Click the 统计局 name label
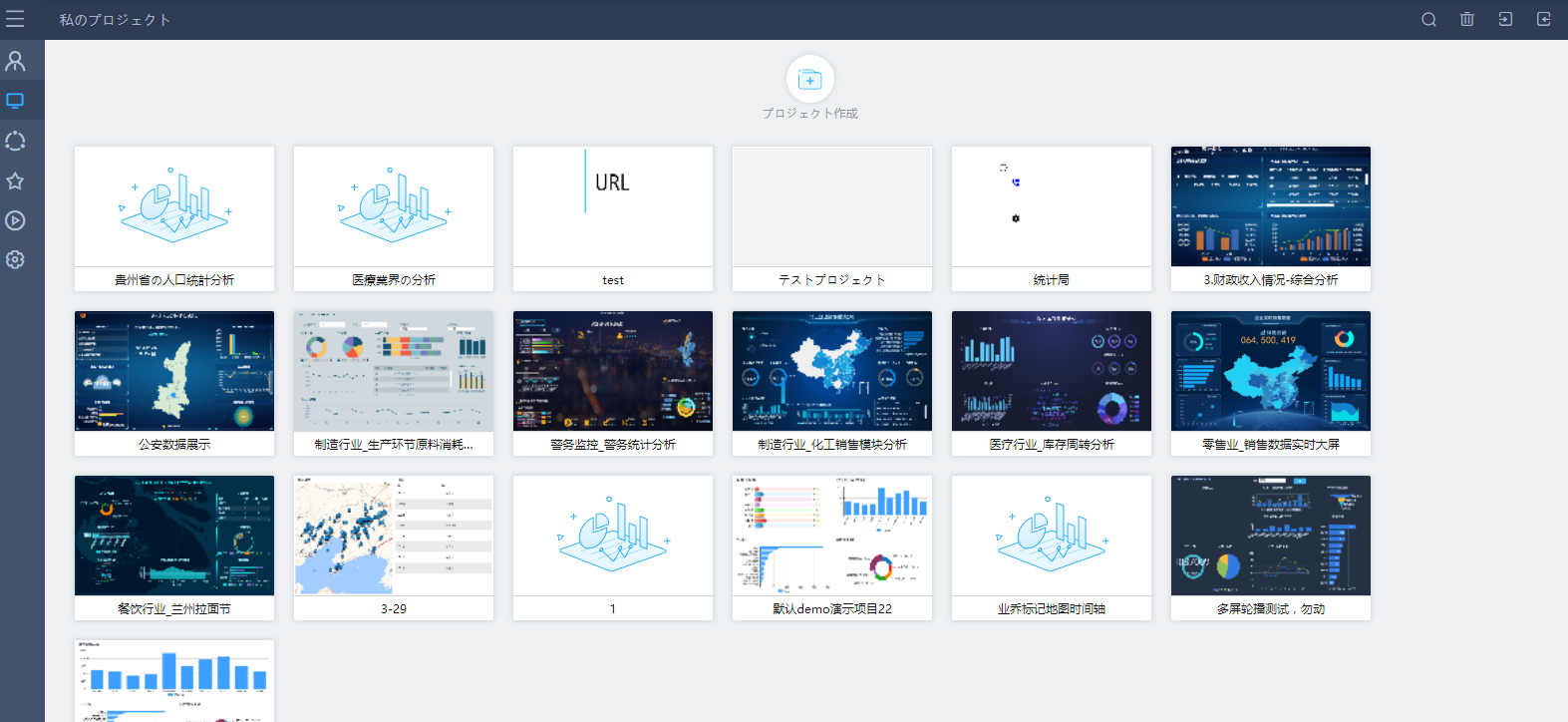 1052,280
